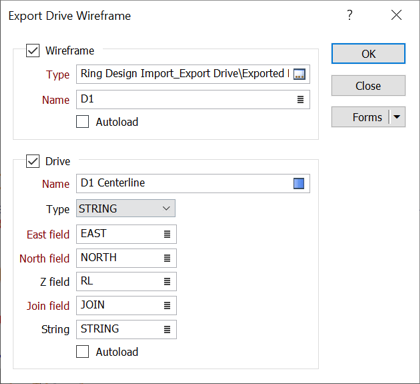Open Z field list selector icon
Viewport: 420px width, 384px height.
pyautogui.click(x=167, y=282)
